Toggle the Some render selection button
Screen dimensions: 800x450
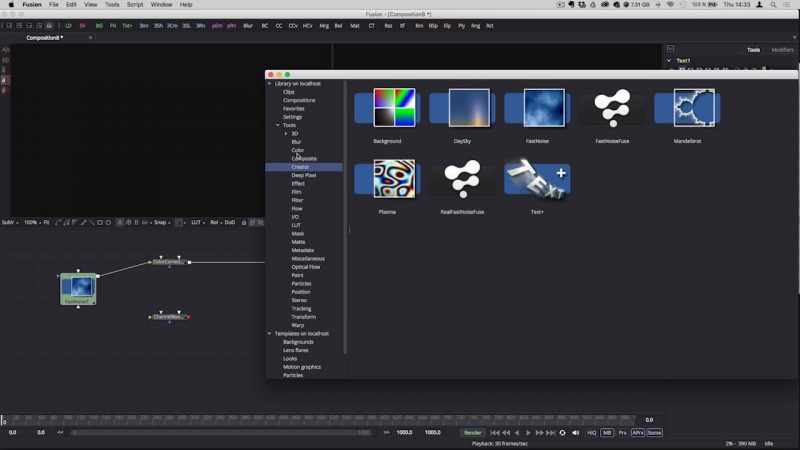tap(654, 433)
